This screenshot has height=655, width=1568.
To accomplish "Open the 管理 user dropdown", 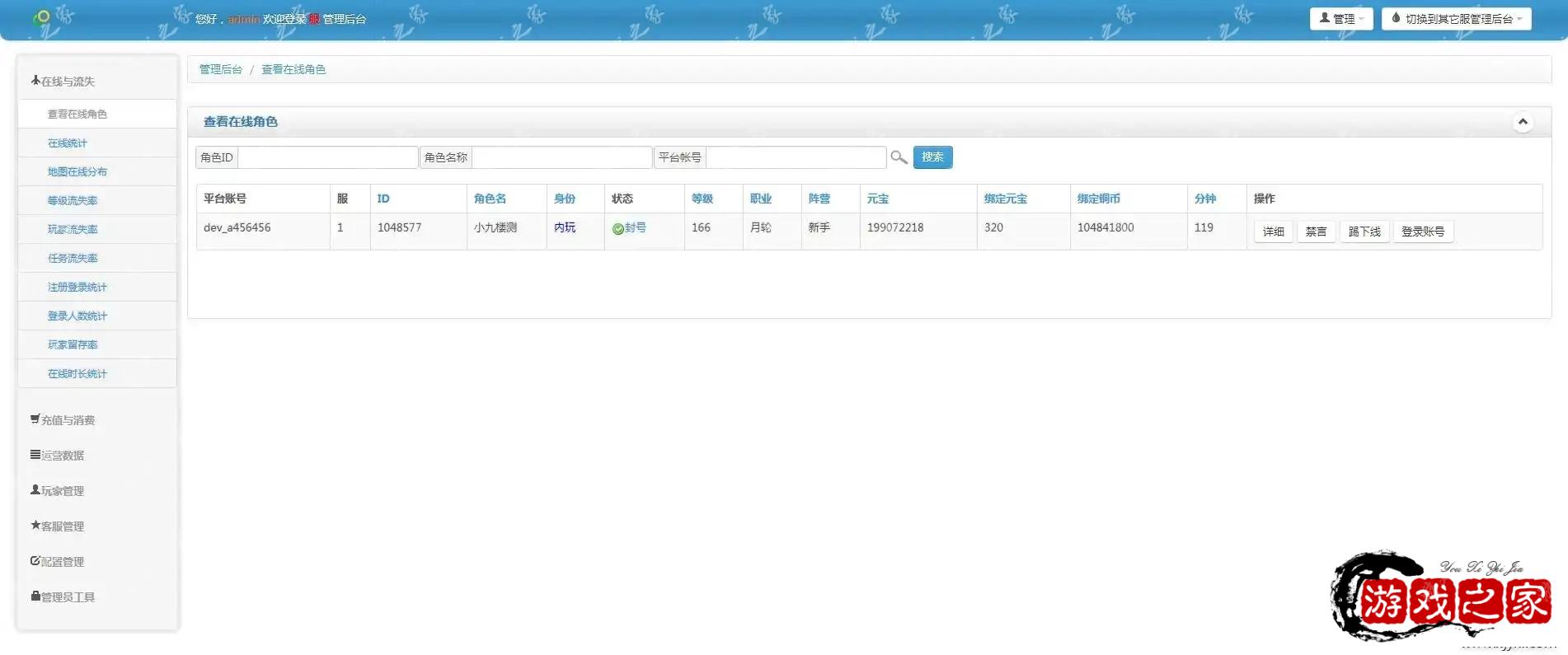I will [x=1340, y=19].
